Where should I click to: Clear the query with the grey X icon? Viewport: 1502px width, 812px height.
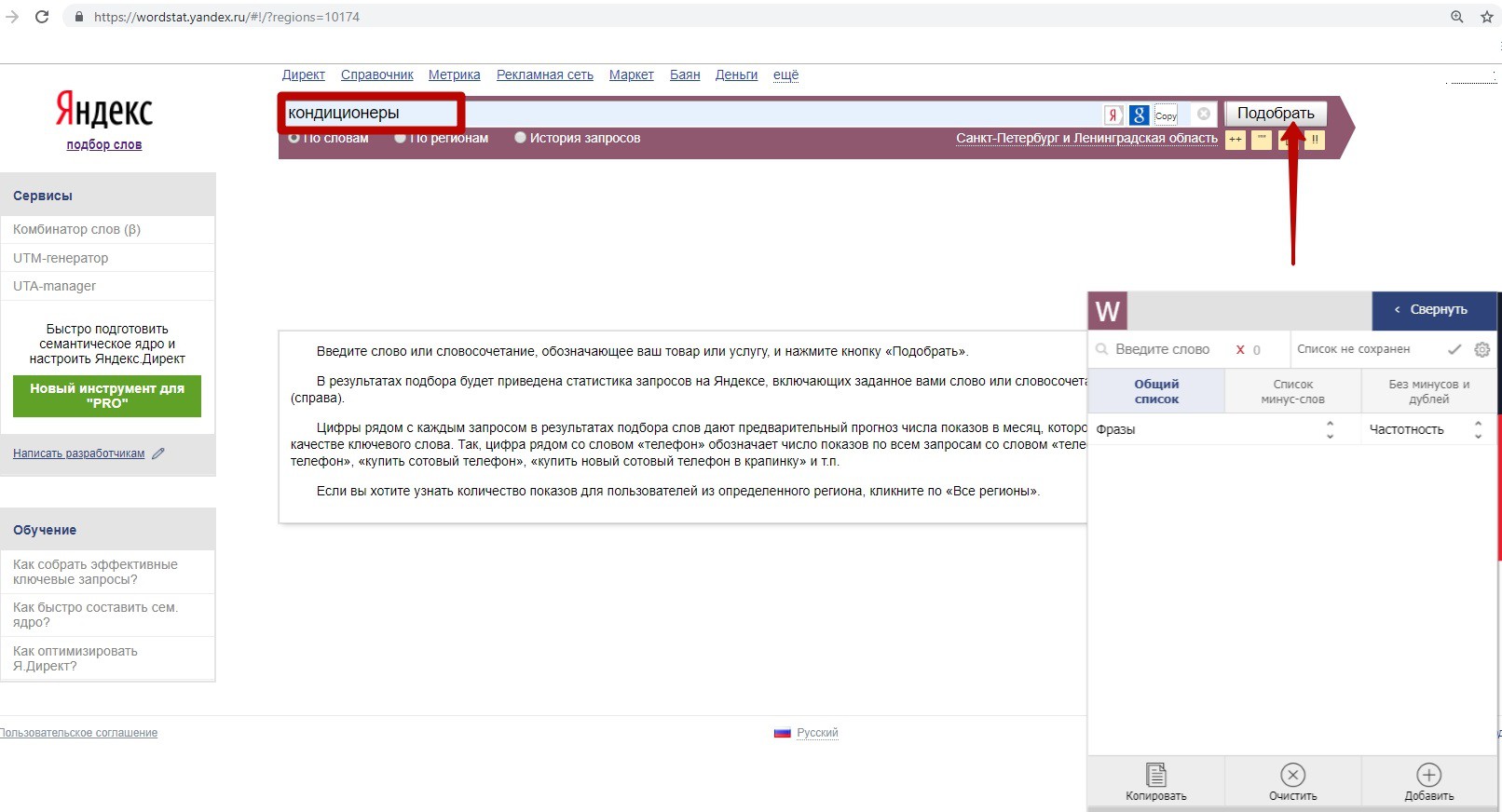coord(1204,114)
